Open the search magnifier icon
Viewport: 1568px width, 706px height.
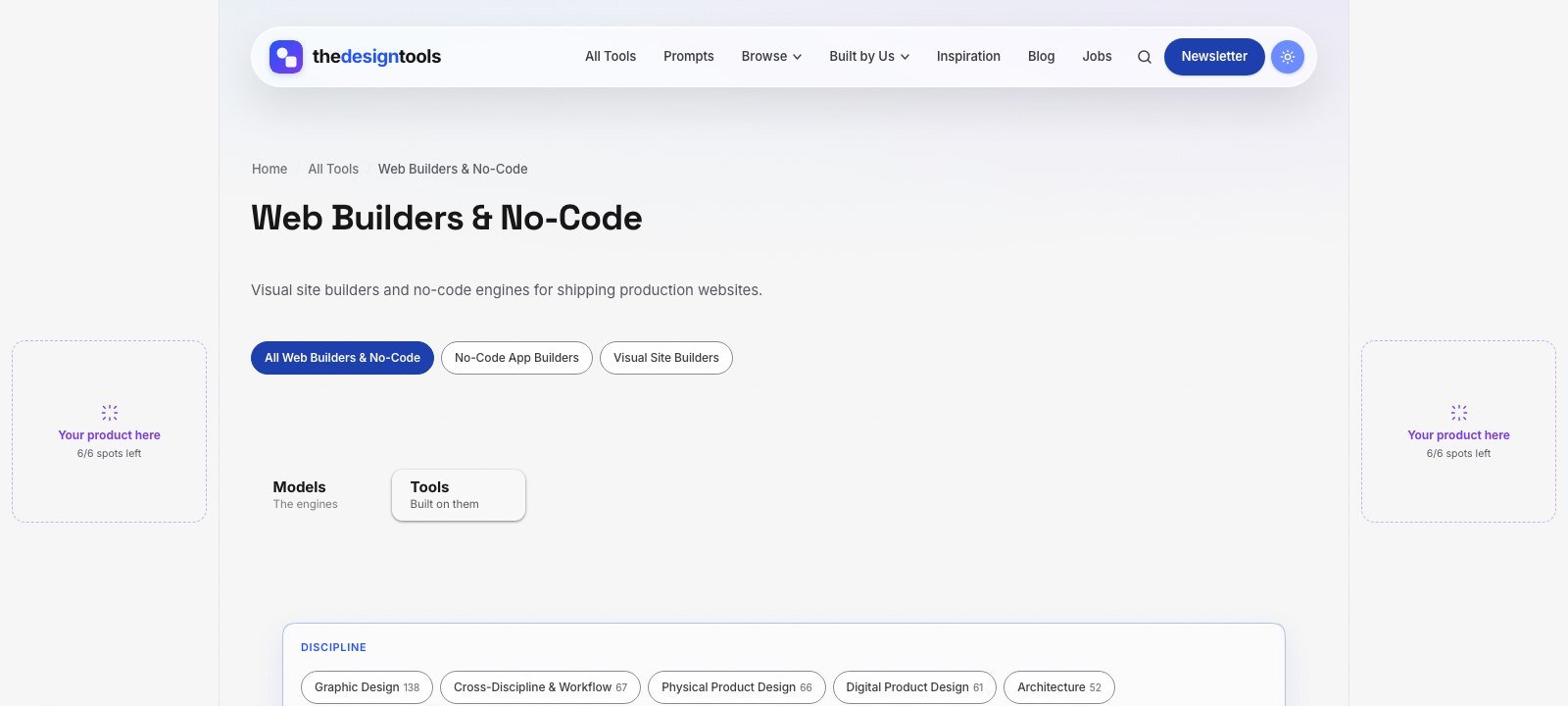click(1144, 57)
